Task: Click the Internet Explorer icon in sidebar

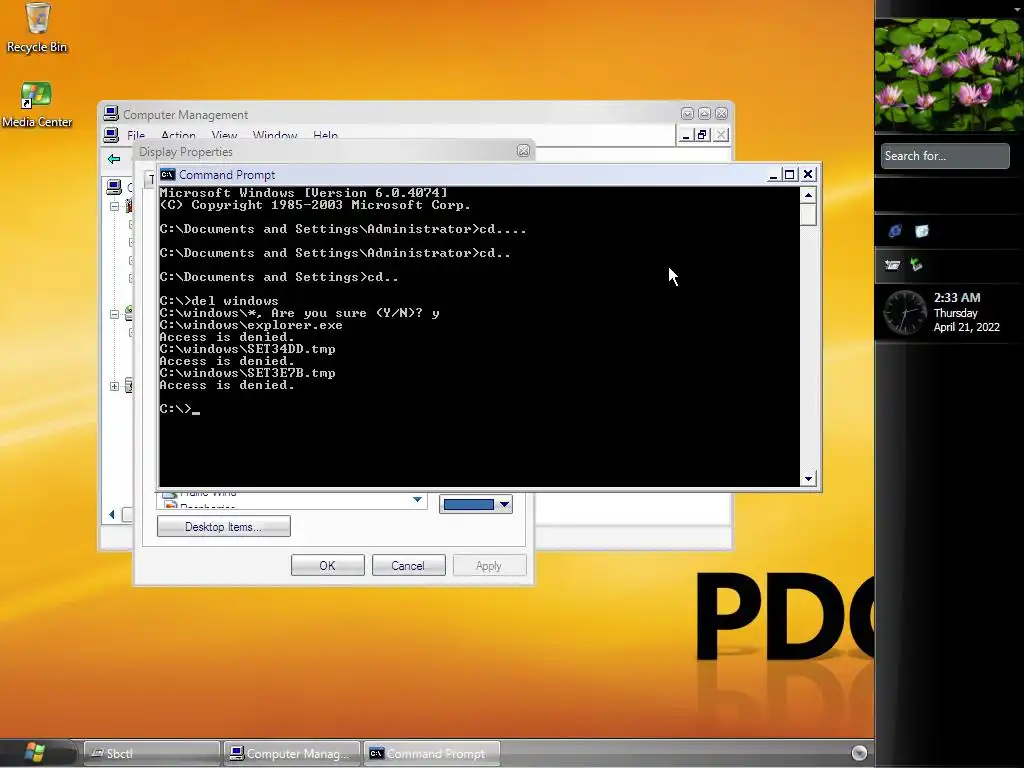Action: pyautogui.click(x=895, y=231)
